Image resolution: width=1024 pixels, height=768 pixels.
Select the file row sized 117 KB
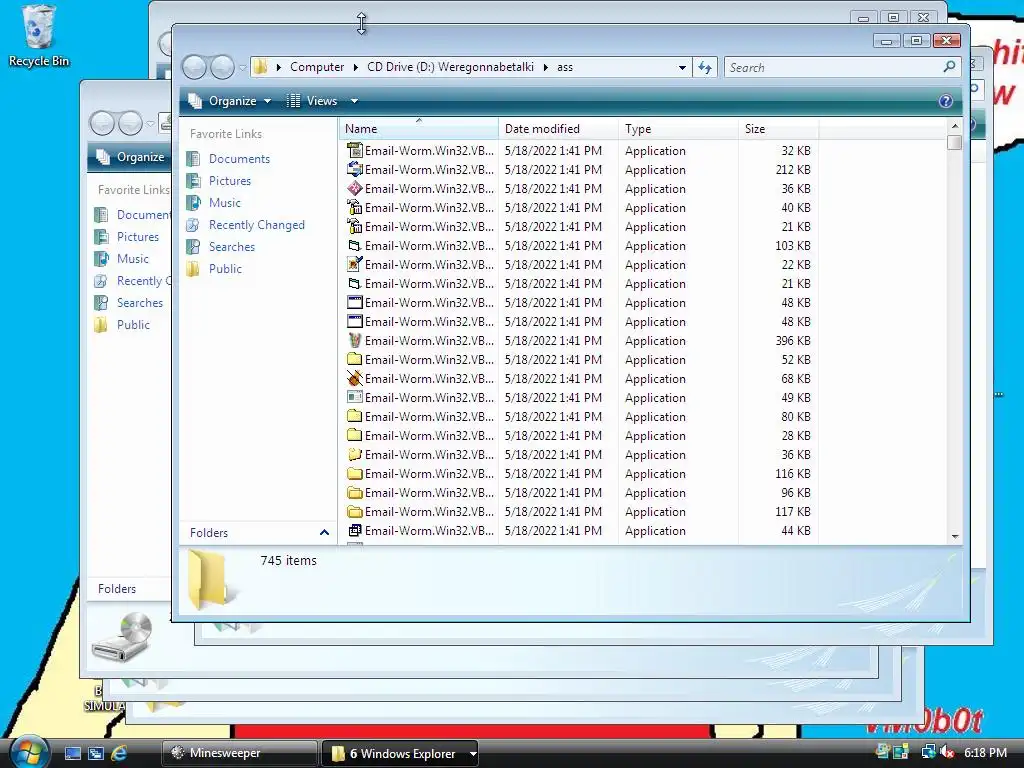click(579, 511)
